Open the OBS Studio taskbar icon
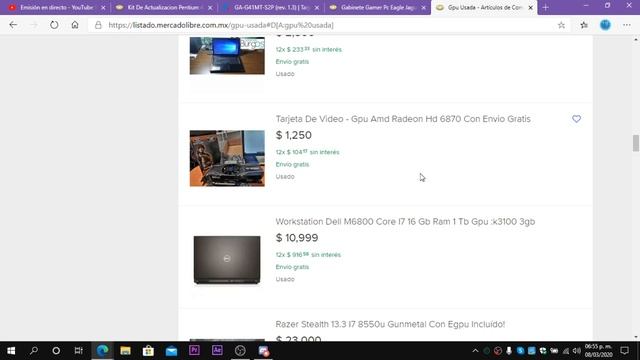The image size is (640, 360). (x=240, y=351)
